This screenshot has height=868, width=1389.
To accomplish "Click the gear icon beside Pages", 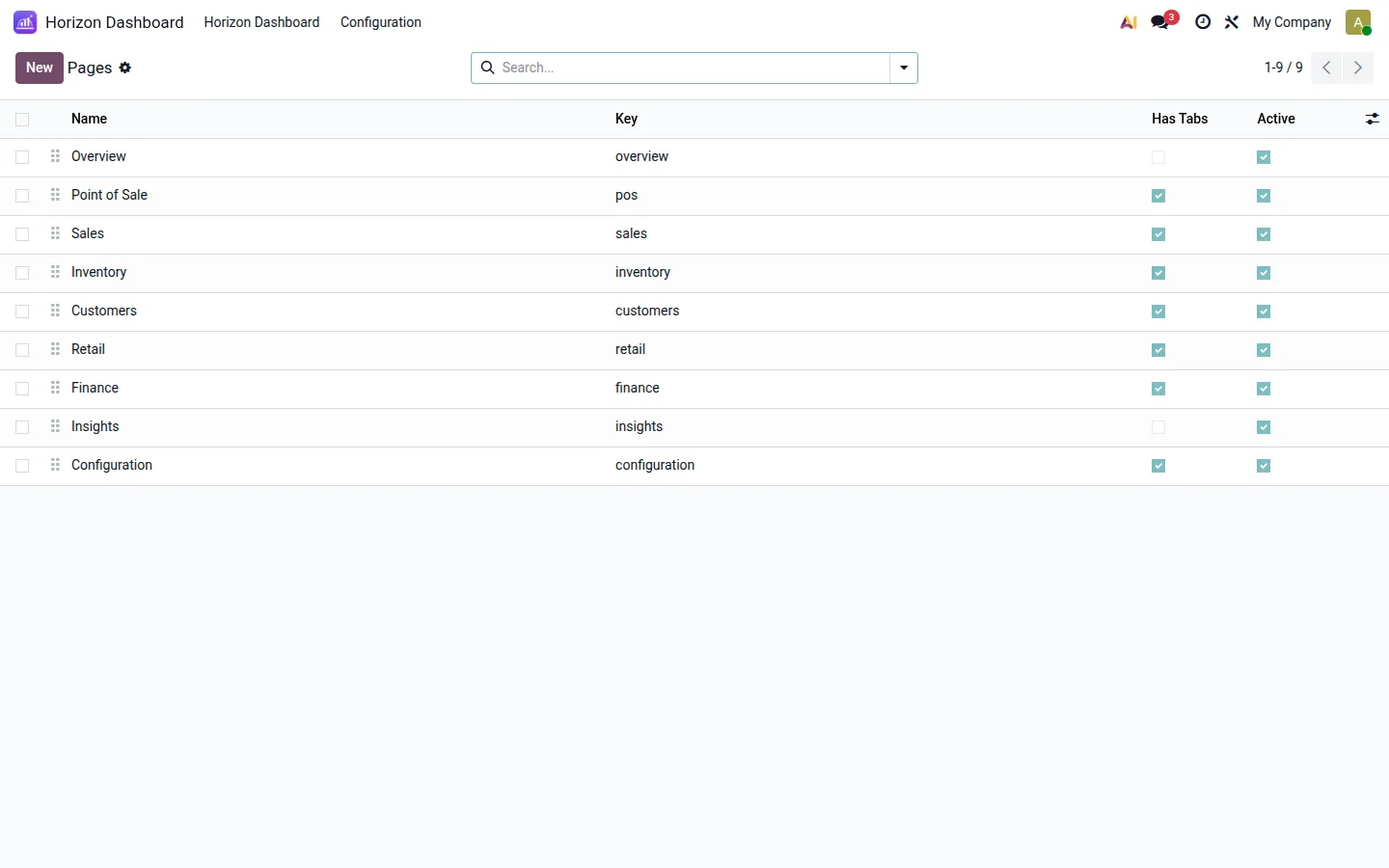I will pos(125,68).
